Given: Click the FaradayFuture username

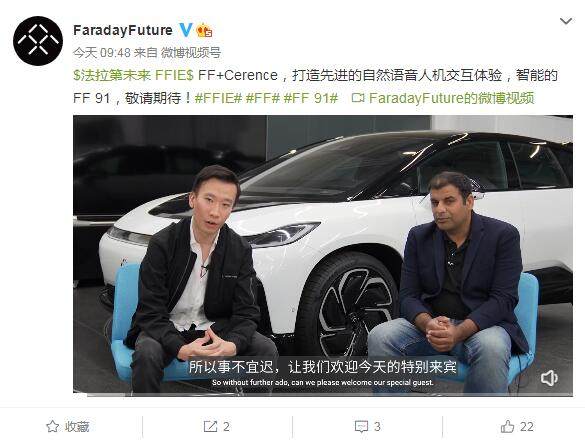Looking at the screenshot, I should (123, 30).
